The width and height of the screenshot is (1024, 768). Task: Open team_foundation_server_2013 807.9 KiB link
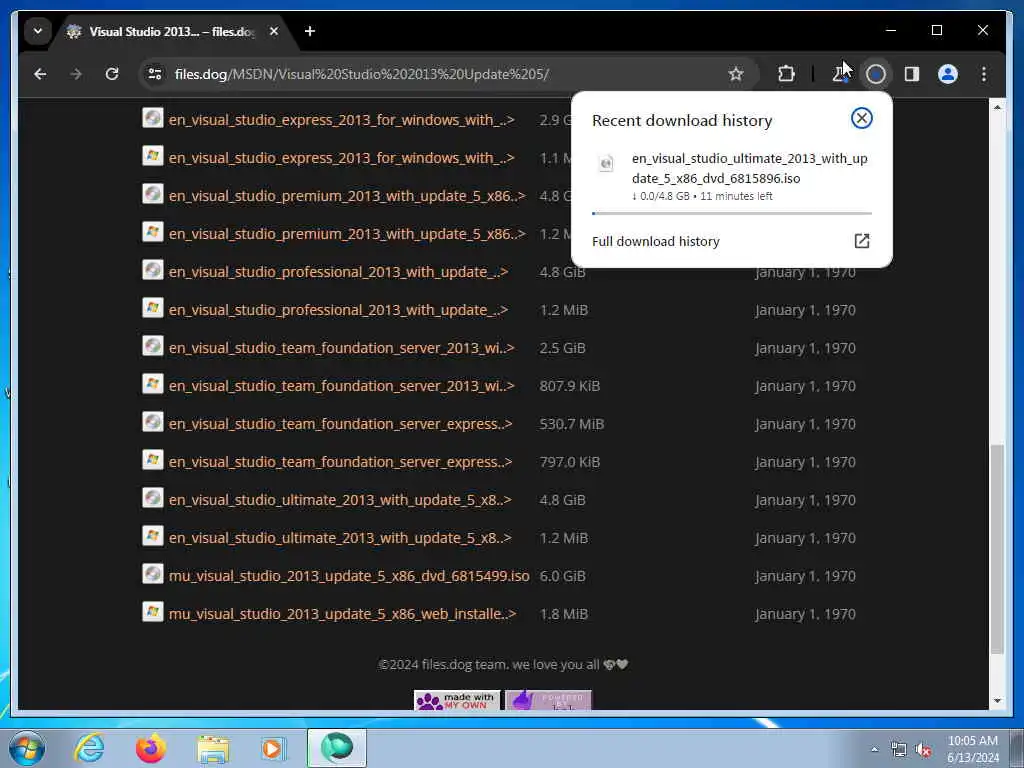341,386
